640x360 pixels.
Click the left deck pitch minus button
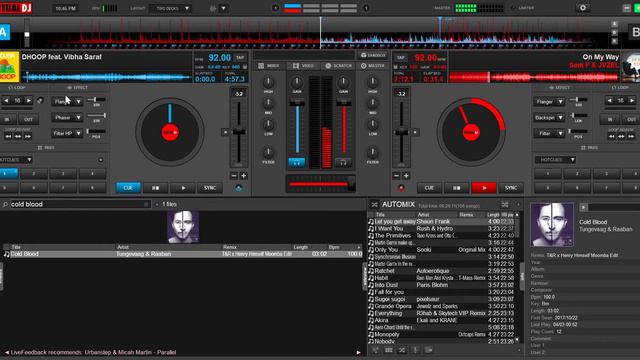pyautogui.click(x=233, y=176)
